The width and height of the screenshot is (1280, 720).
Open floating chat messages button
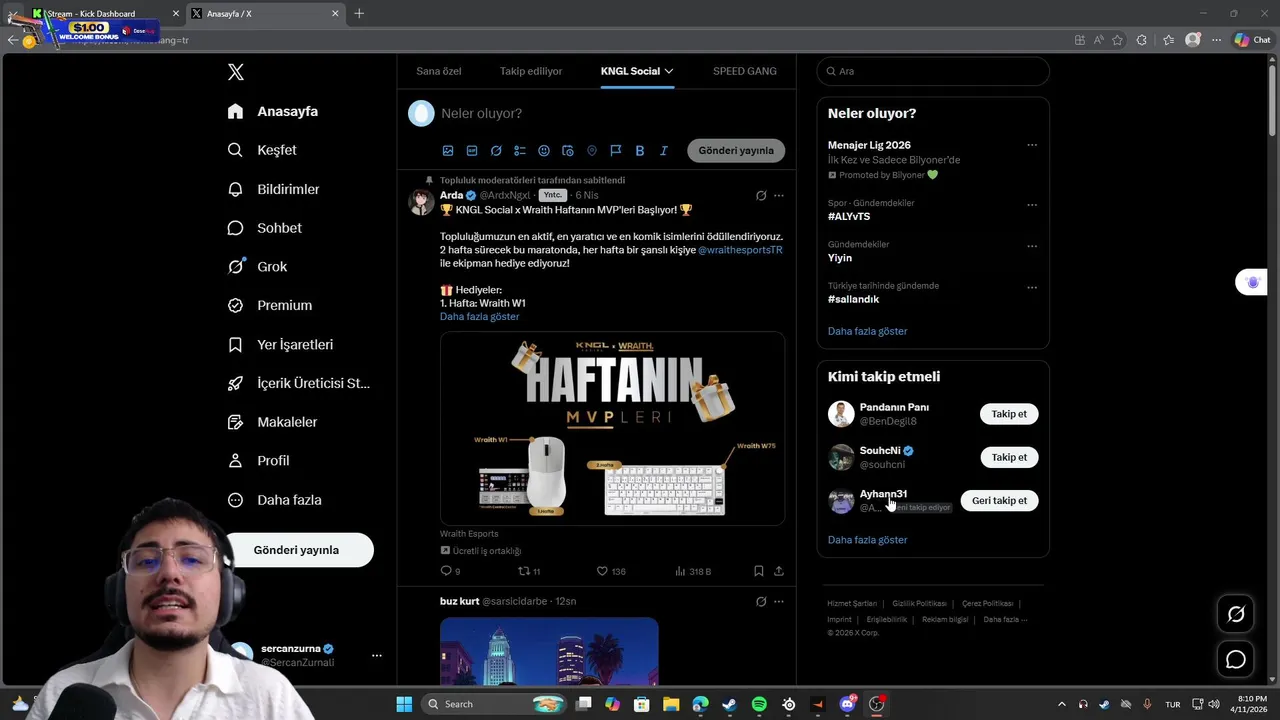pyautogui.click(x=1236, y=659)
